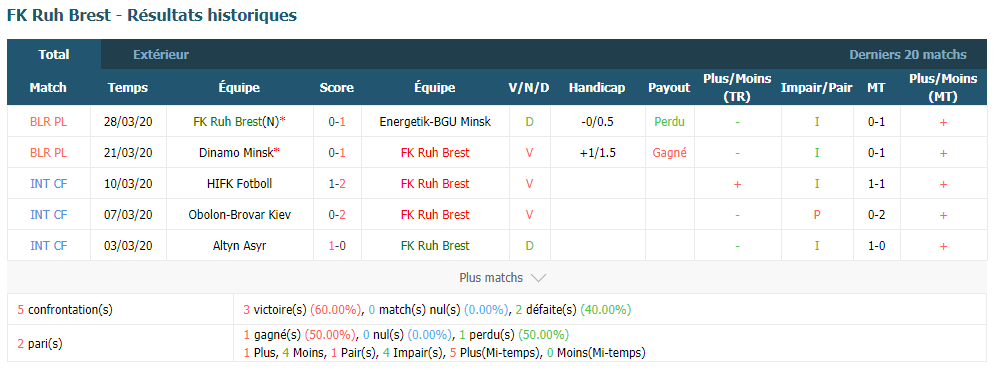The width and height of the screenshot is (996, 370).
Task: Click the Payout column header
Action: tap(669, 88)
